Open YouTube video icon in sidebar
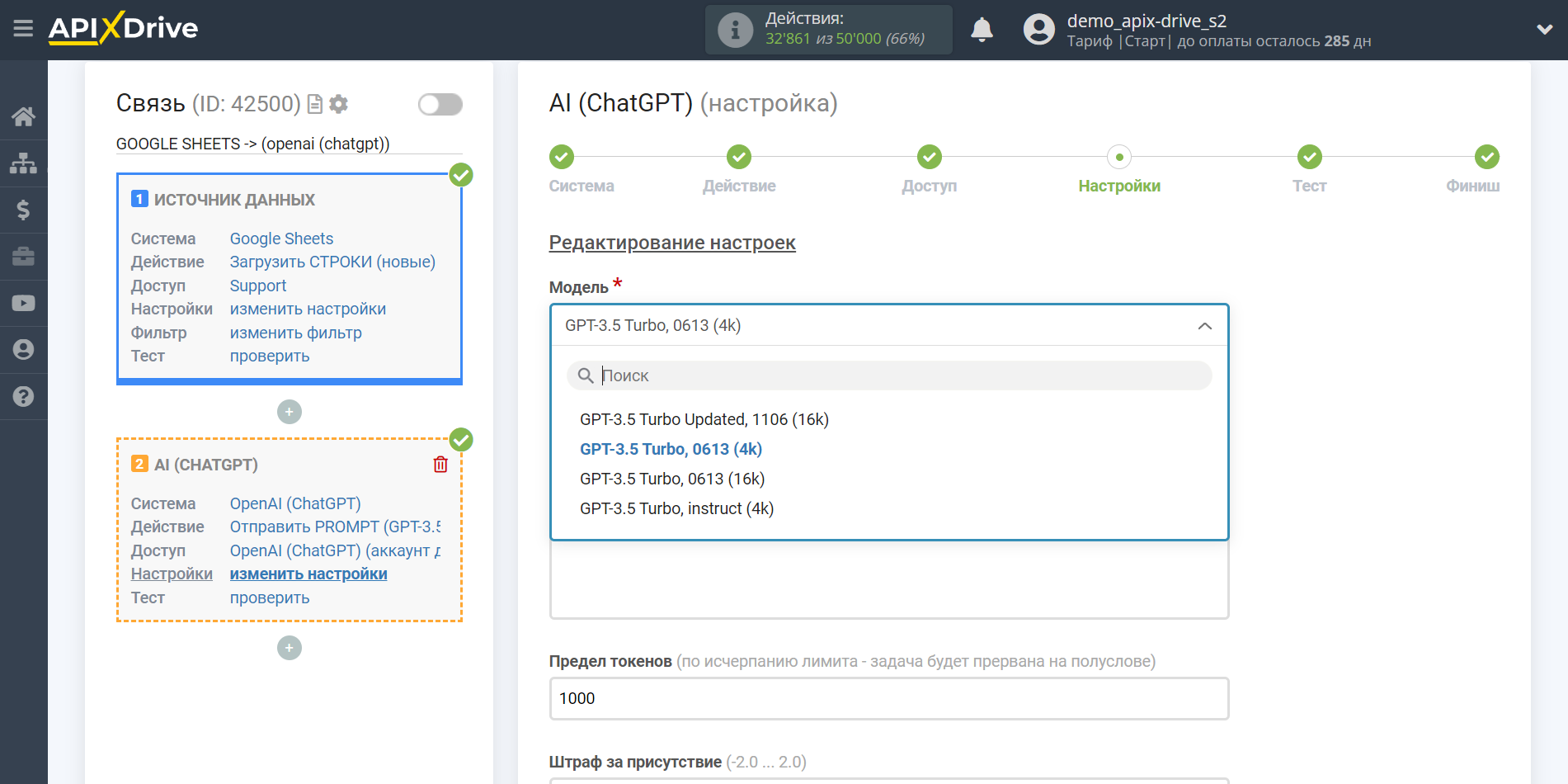The height and width of the screenshot is (784, 1568). tap(23, 303)
